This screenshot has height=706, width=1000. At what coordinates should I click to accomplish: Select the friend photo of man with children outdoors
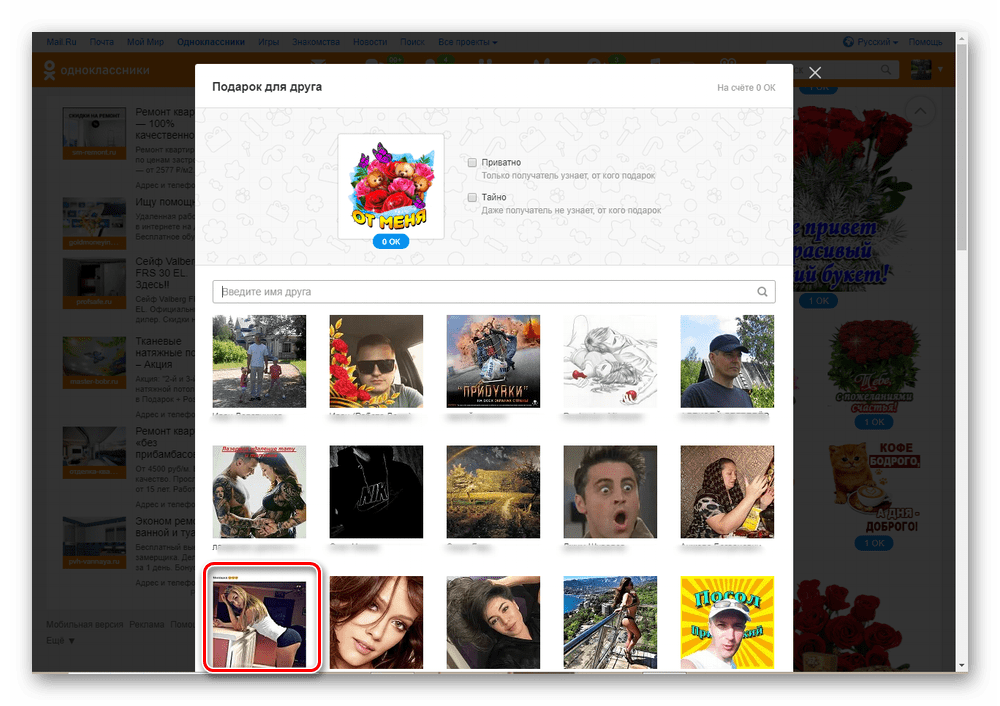tap(259, 361)
